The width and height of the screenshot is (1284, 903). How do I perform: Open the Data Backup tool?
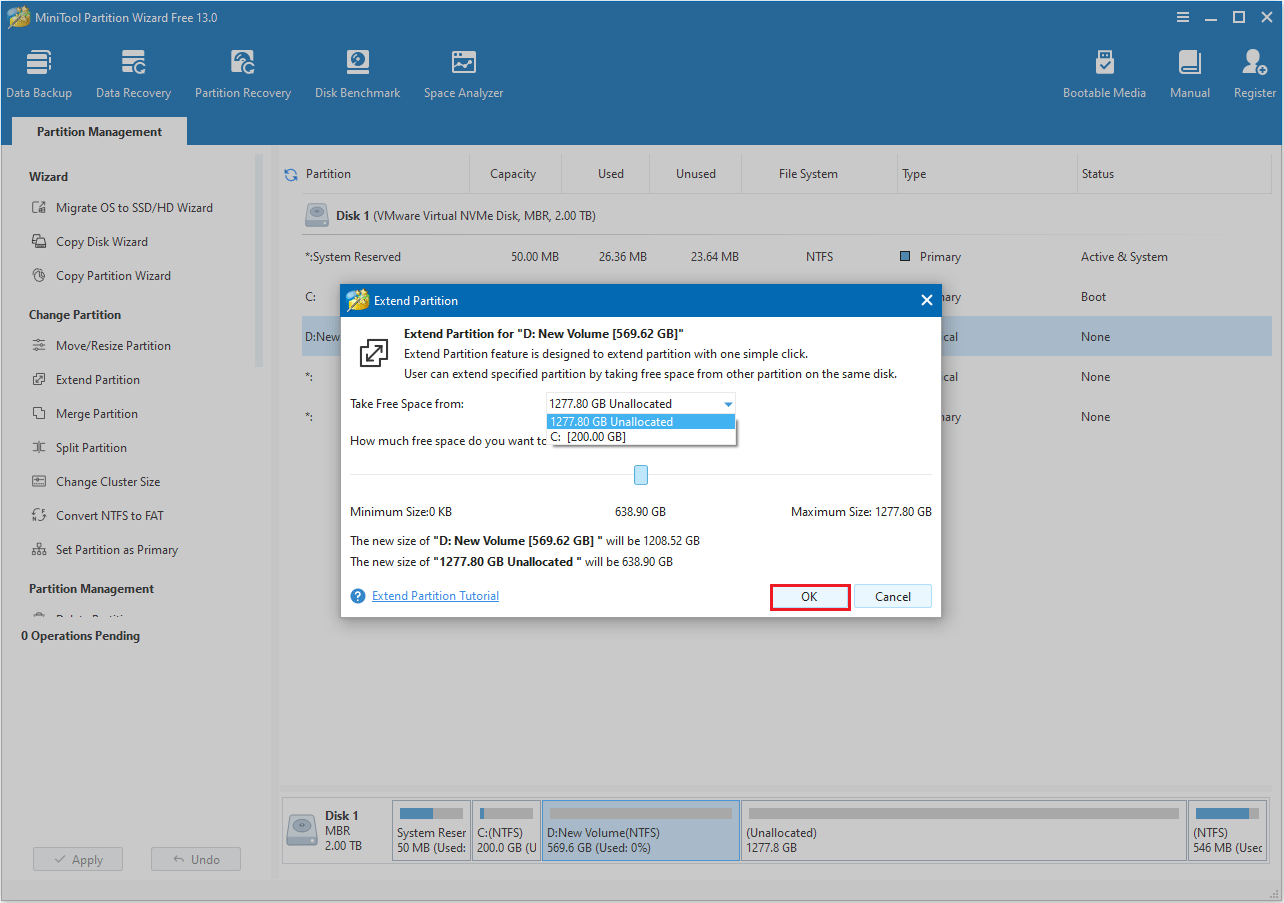point(39,74)
